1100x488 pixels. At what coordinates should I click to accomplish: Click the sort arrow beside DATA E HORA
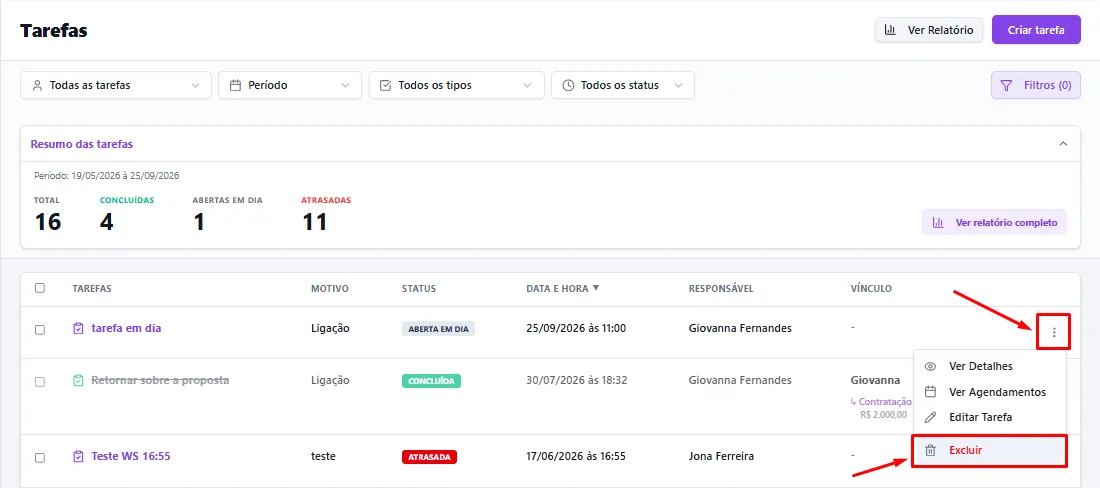(x=596, y=288)
